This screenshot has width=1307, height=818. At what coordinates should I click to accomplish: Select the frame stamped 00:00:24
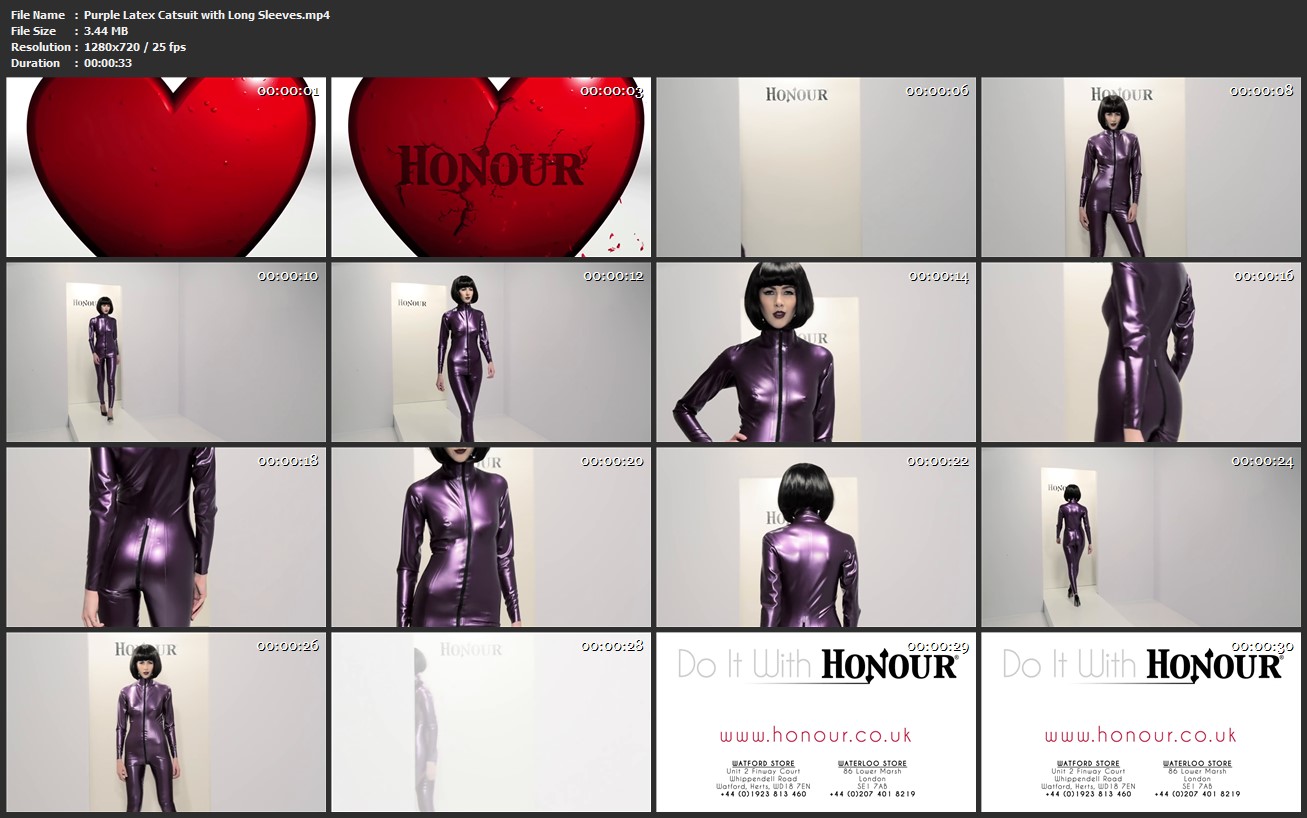(1141, 537)
